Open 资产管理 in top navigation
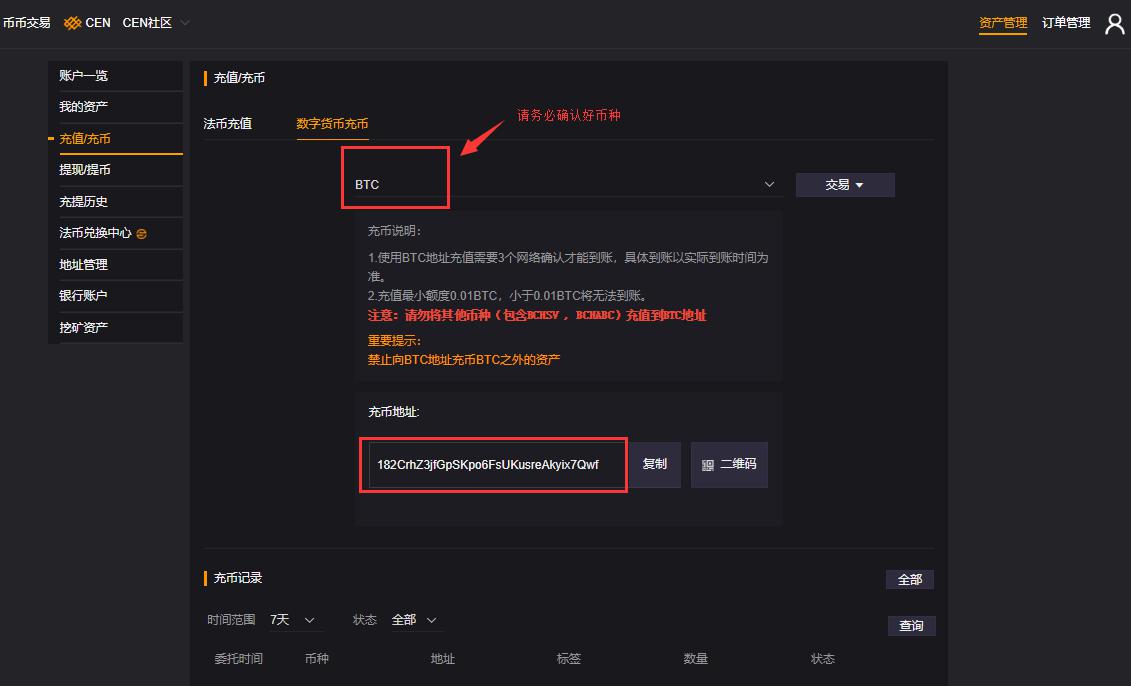Image resolution: width=1131 pixels, height=686 pixels. [1003, 23]
